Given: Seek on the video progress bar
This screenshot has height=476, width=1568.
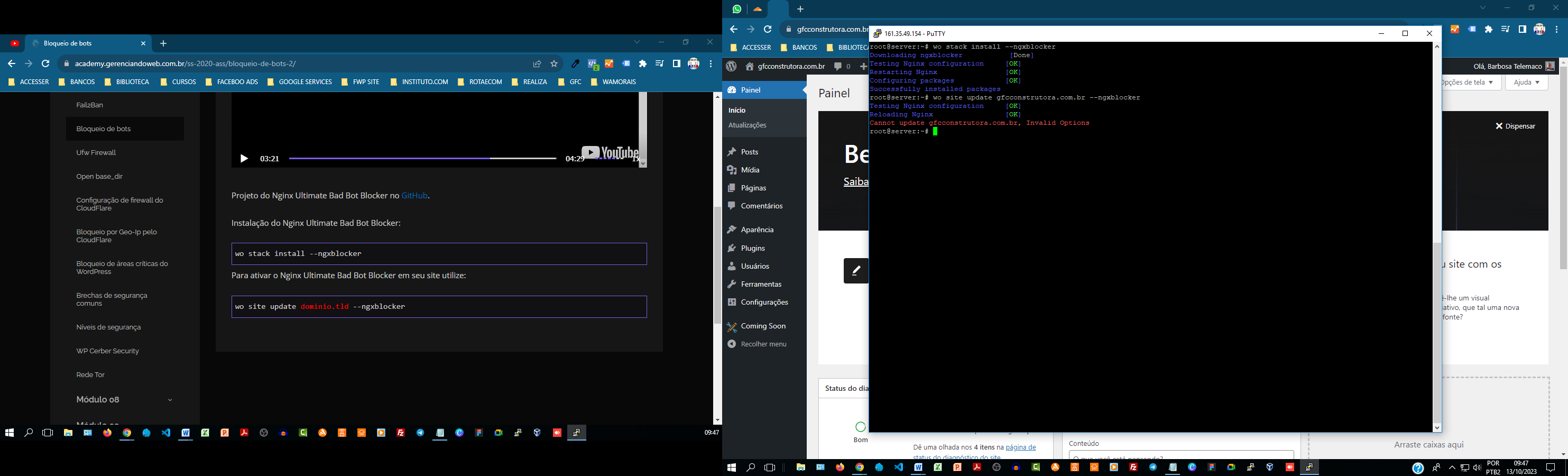Looking at the screenshot, I should click(x=422, y=158).
